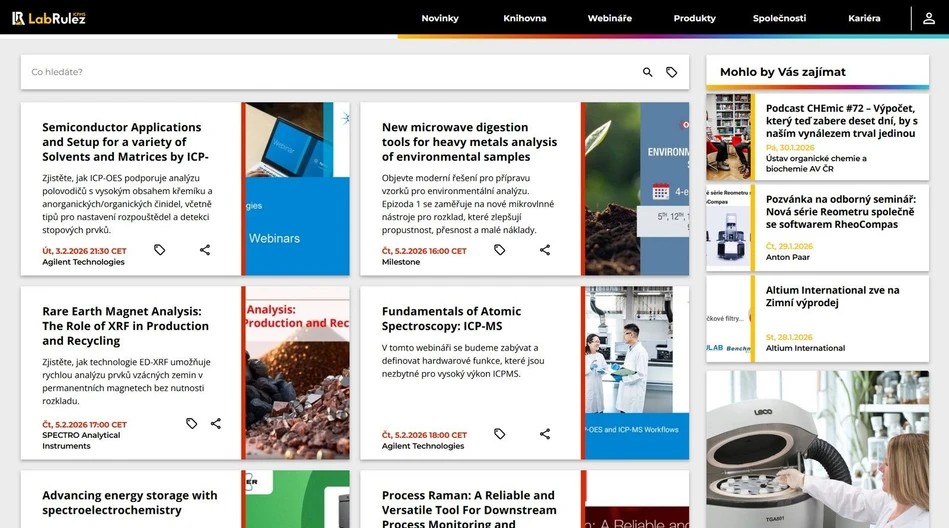The width and height of the screenshot is (949, 528).
Task: Go to LabRulez home via logo
Action: (x=48, y=18)
